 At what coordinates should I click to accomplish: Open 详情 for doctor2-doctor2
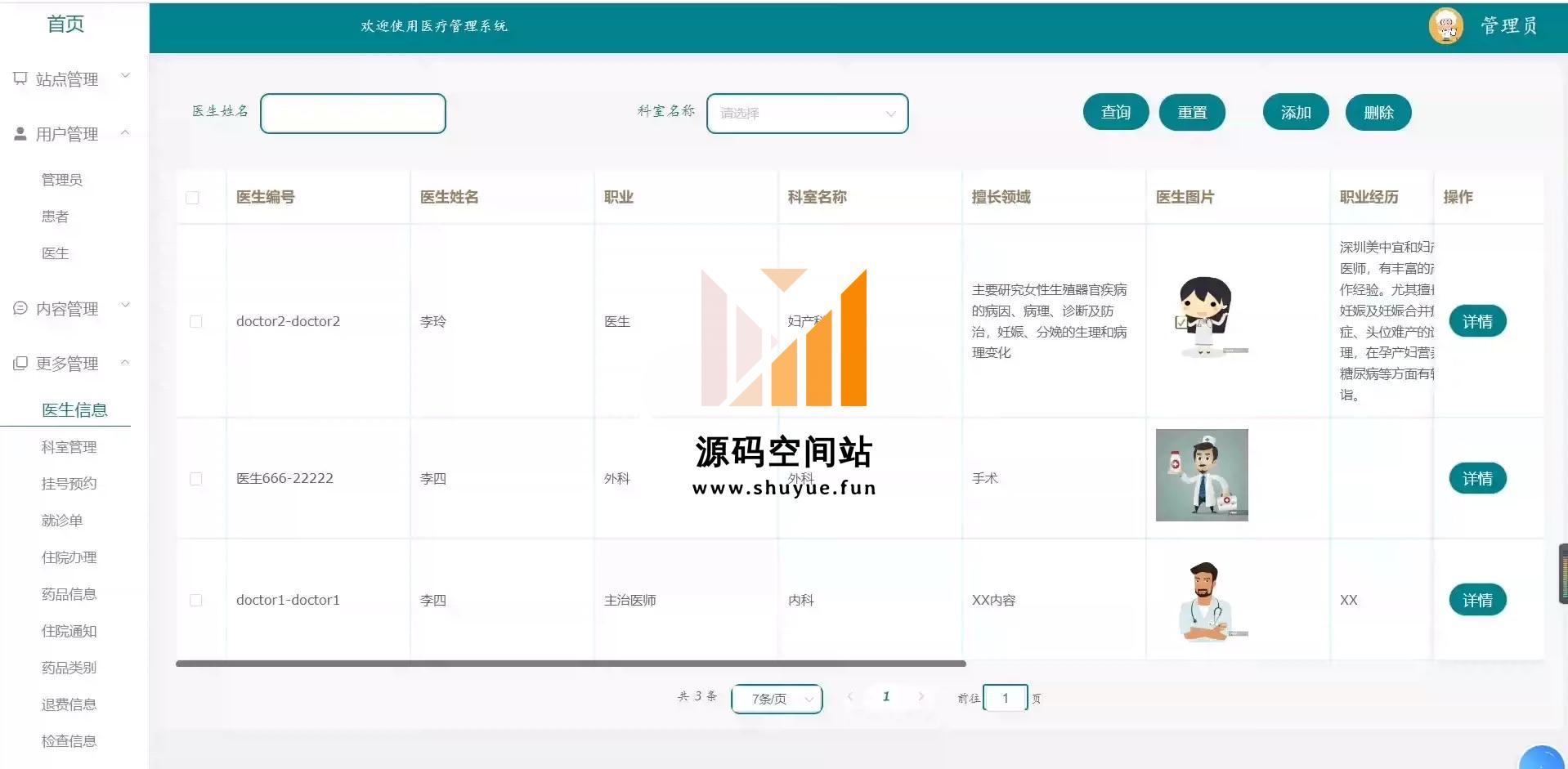pos(1477,321)
